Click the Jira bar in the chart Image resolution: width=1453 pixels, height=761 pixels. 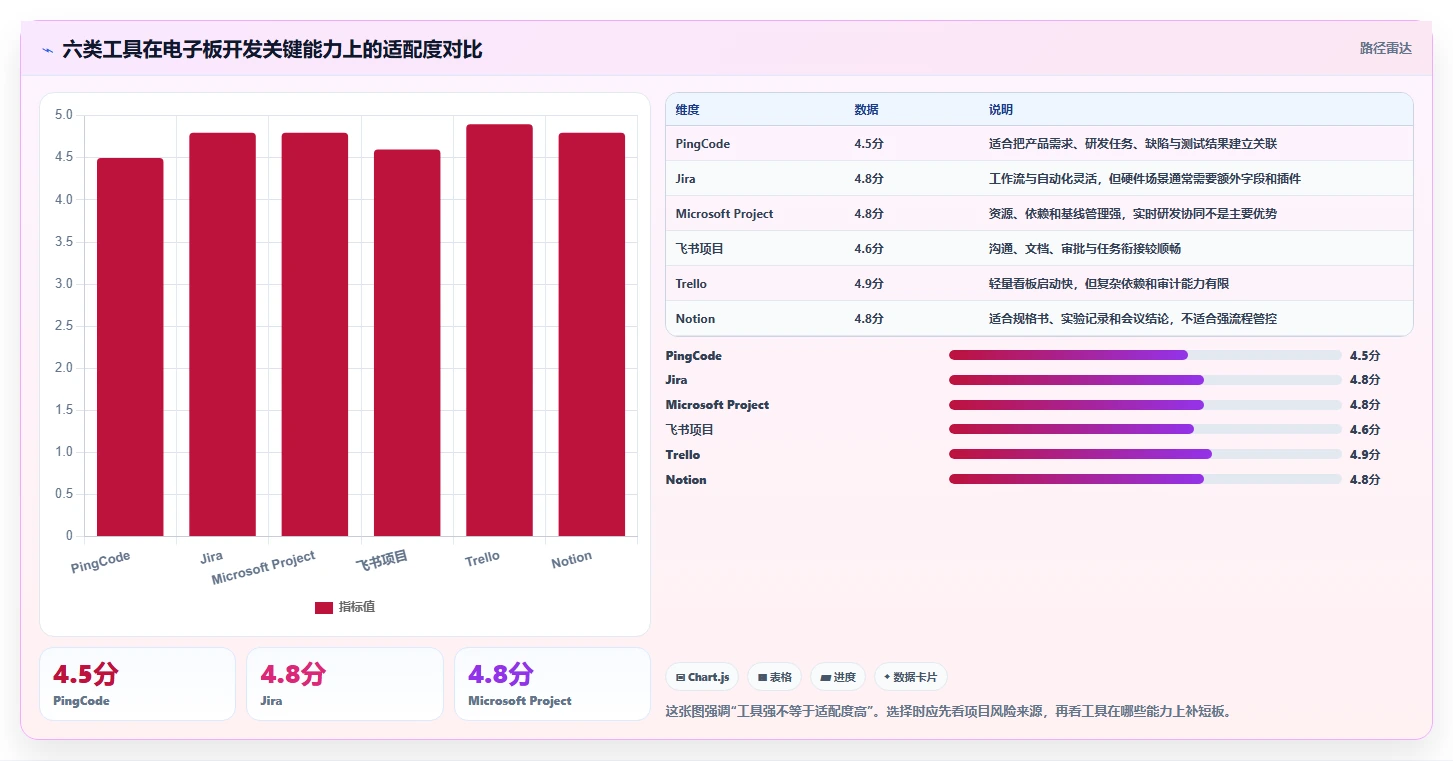pos(222,334)
